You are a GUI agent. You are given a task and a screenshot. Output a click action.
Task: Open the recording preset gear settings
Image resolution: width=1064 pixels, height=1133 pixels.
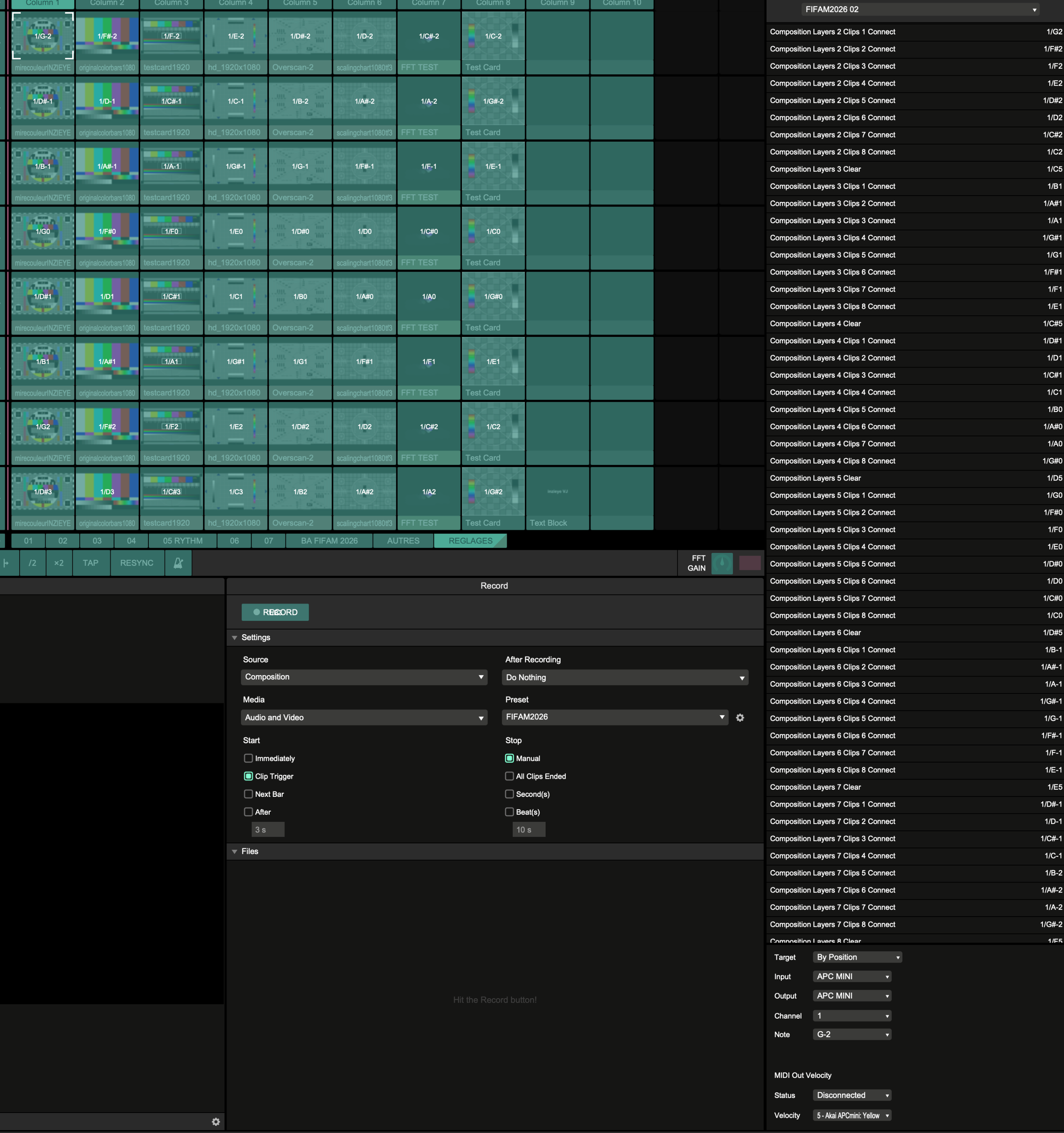(x=740, y=718)
